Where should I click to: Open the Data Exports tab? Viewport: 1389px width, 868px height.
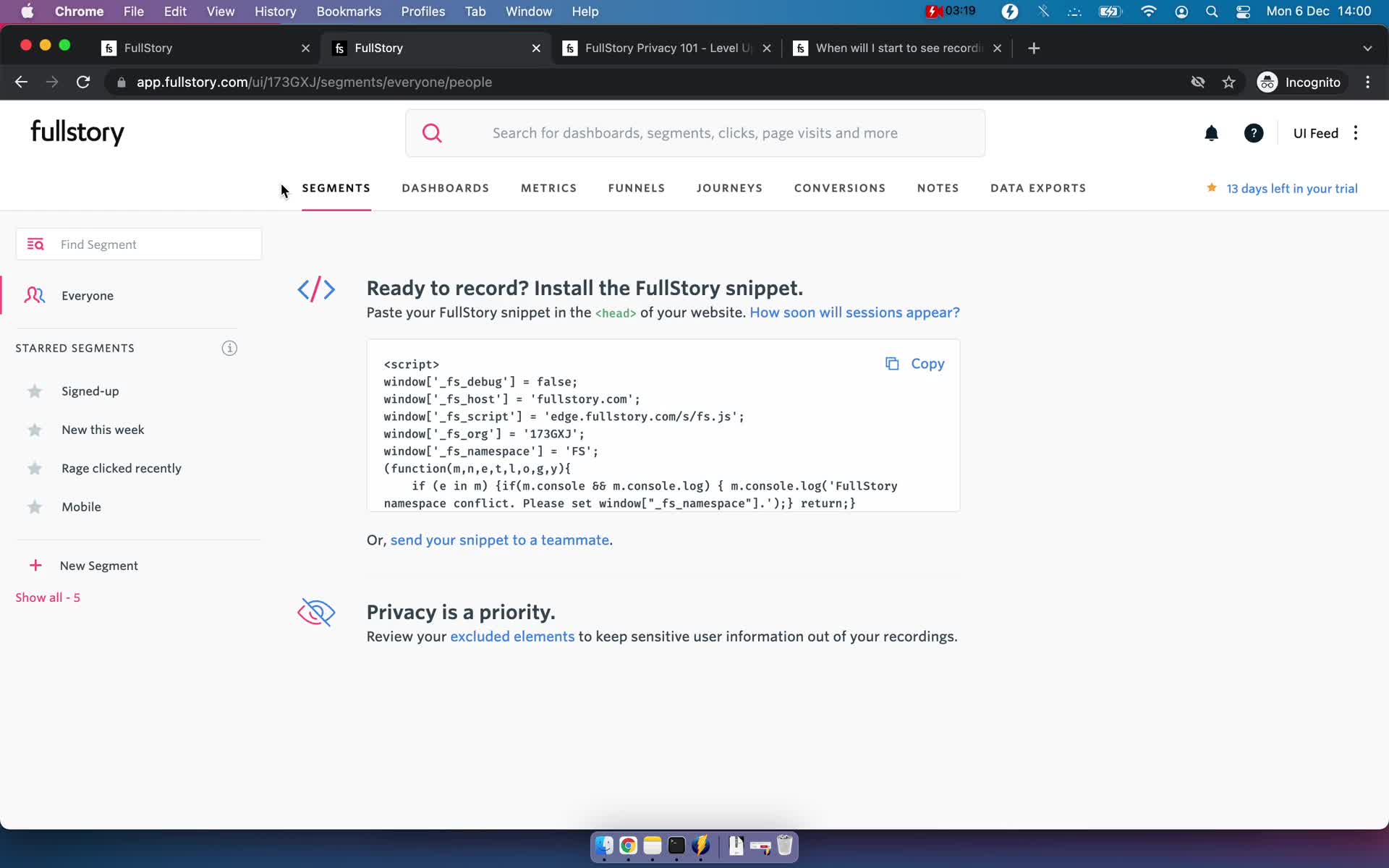(1038, 188)
